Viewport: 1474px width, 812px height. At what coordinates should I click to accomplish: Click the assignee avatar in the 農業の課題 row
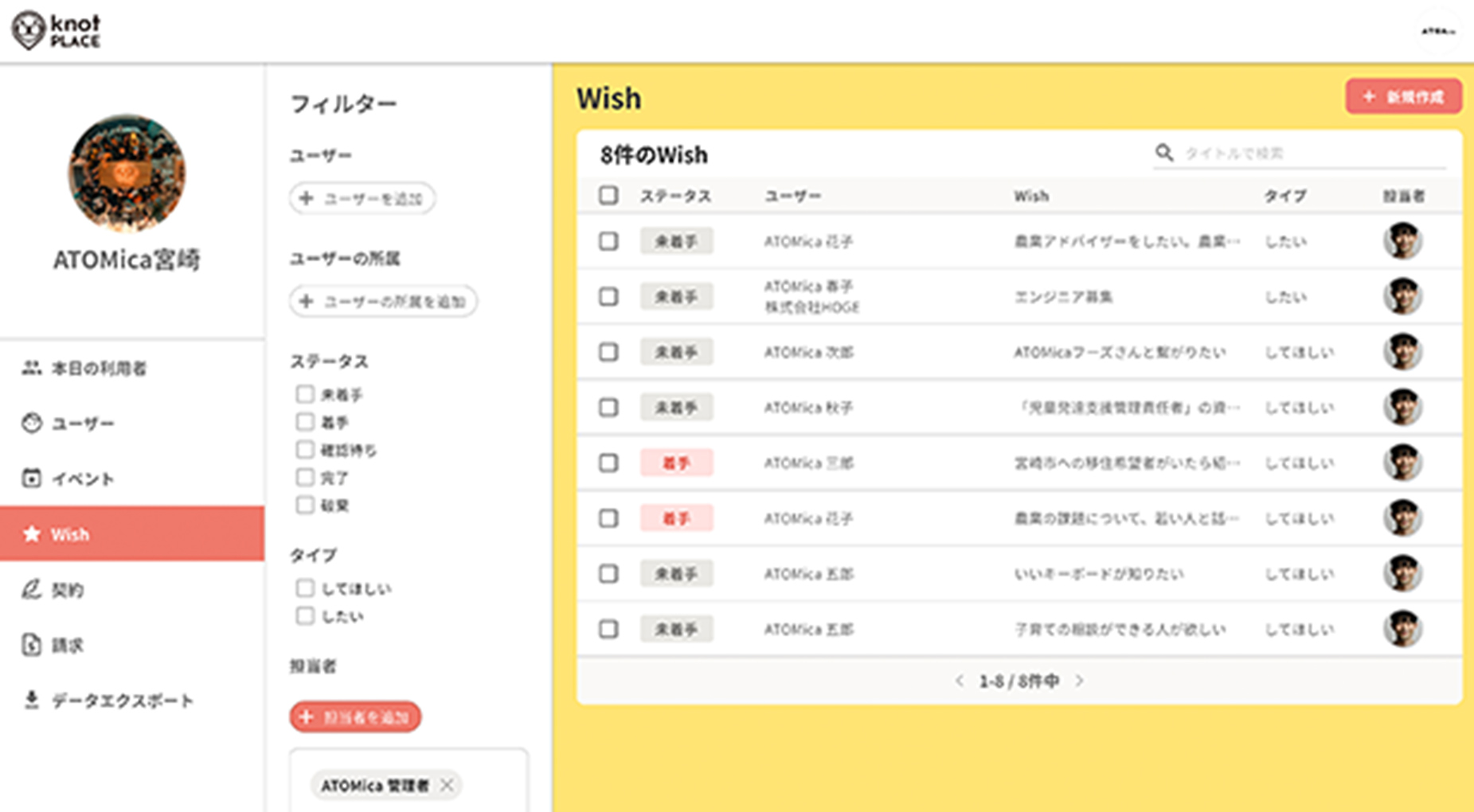1402,518
